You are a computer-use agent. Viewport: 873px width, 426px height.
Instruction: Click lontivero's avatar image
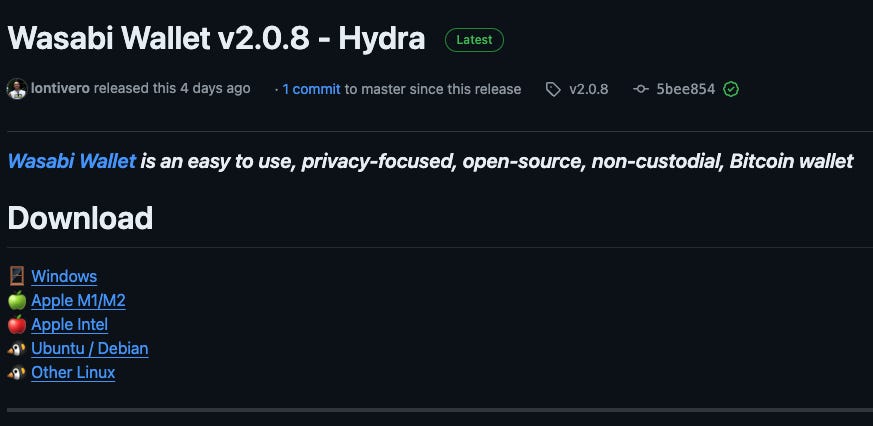click(17, 89)
